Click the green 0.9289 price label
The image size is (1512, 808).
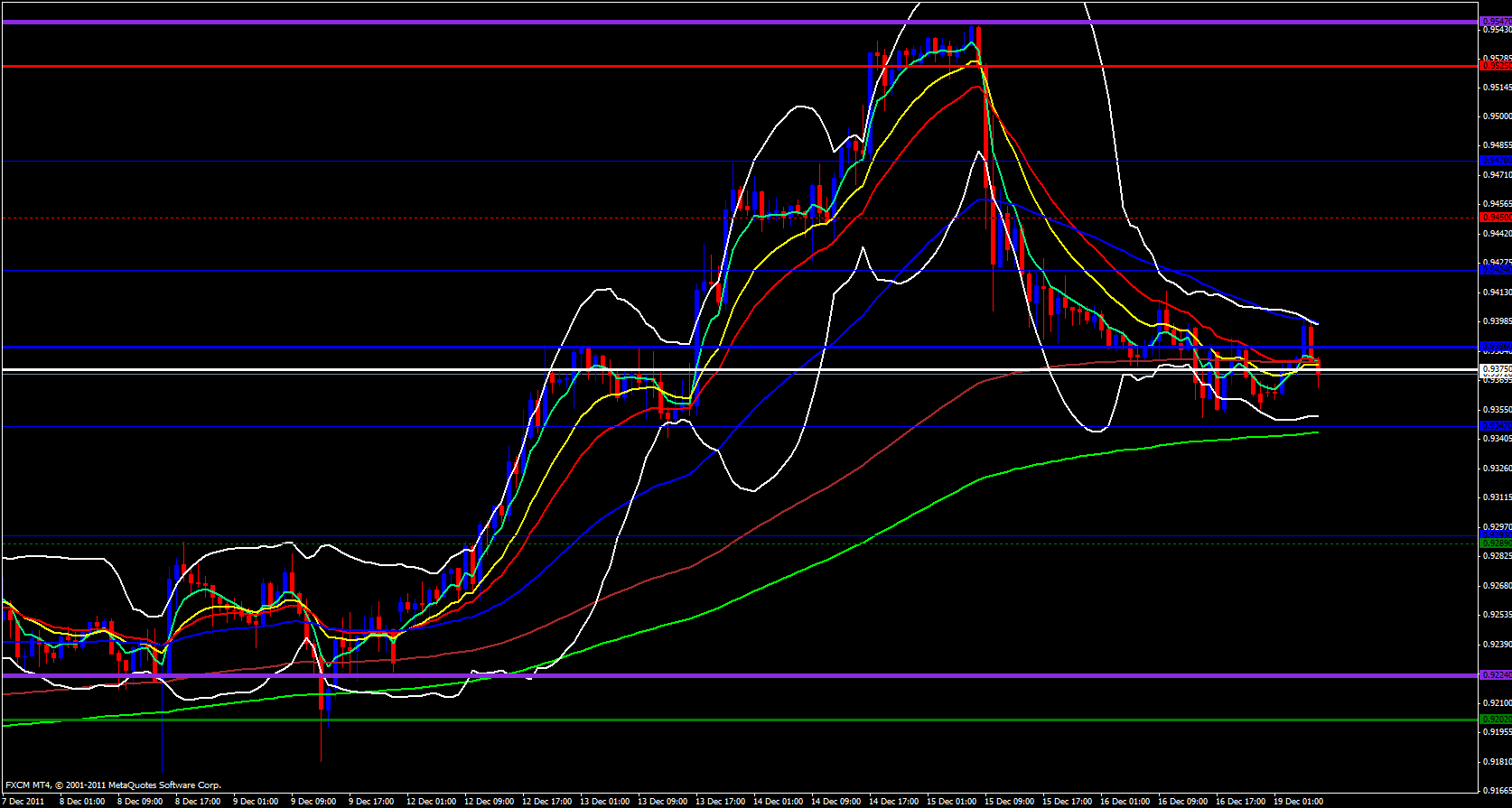(1496, 543)
